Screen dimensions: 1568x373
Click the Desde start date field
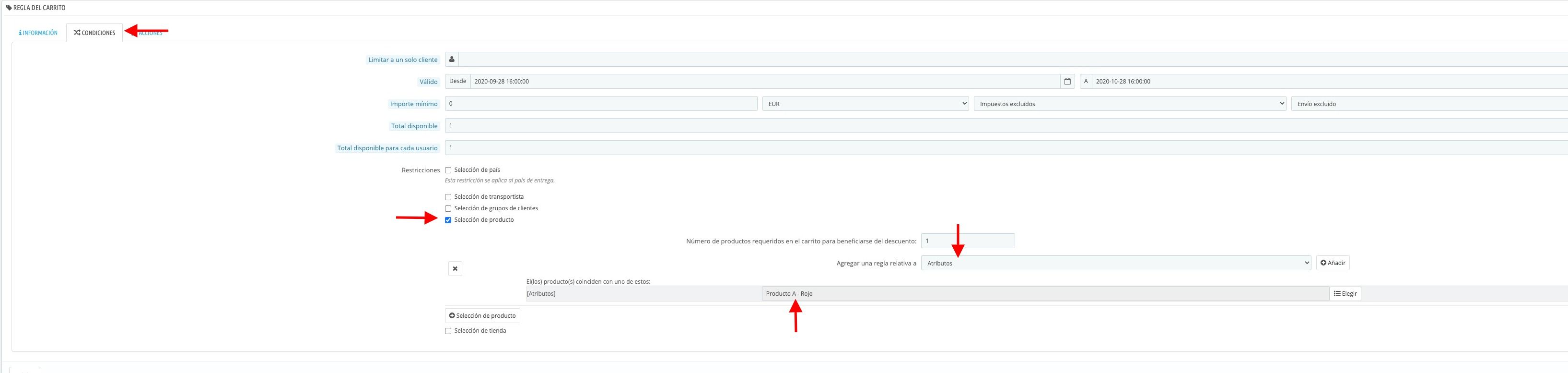click(765, 82)
